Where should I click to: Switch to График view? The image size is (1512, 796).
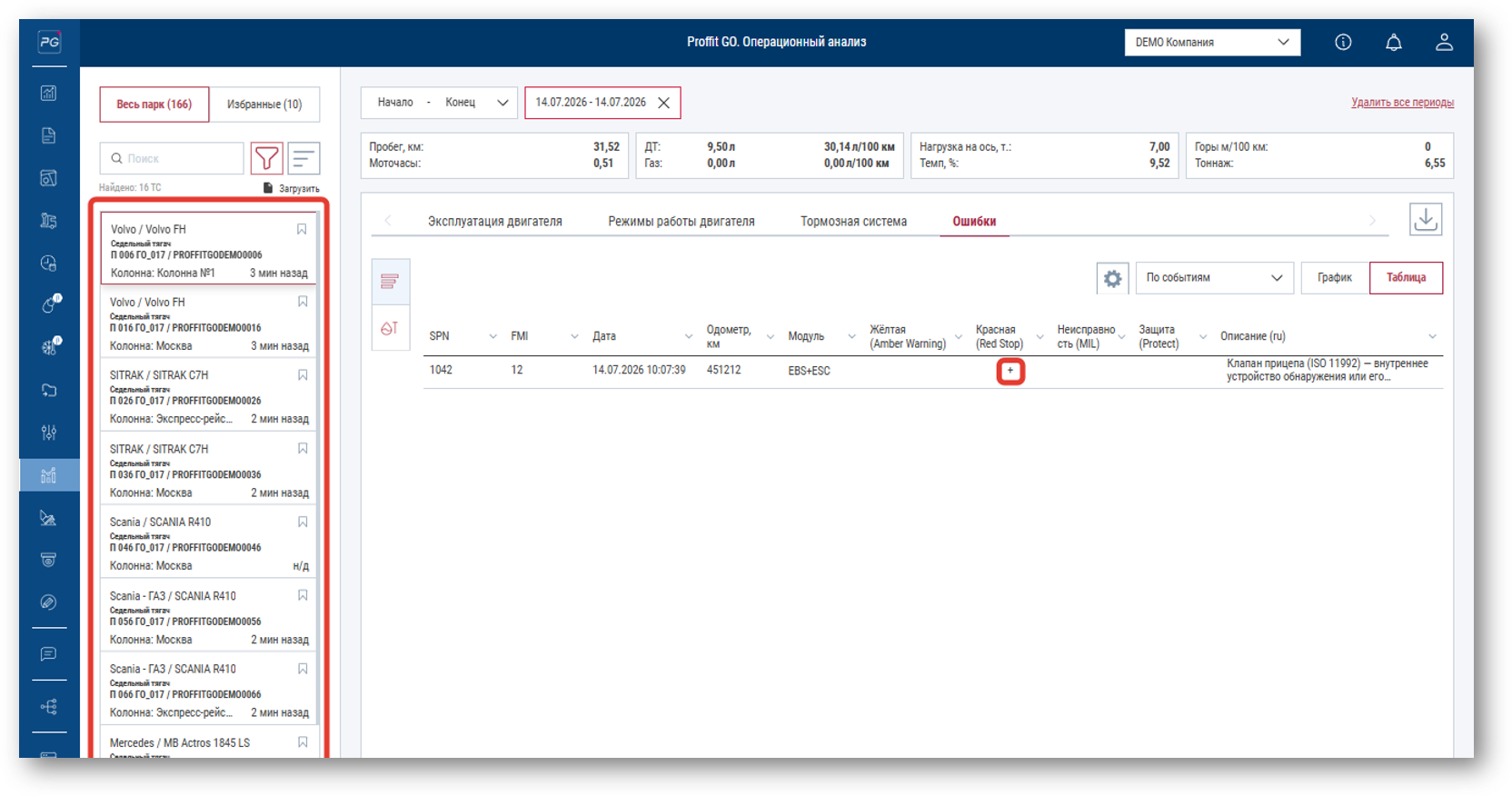1335,278
